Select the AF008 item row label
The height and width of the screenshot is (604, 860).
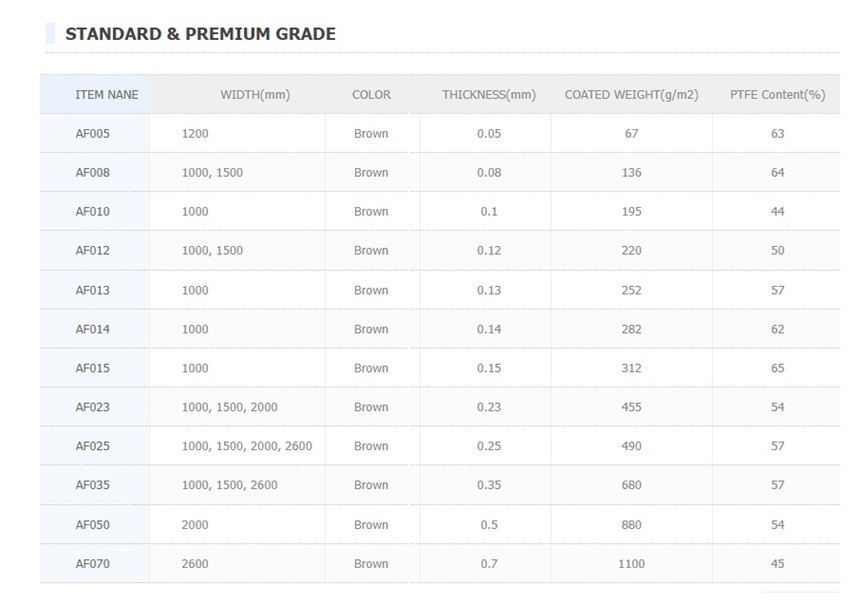(x=93, y=173)
